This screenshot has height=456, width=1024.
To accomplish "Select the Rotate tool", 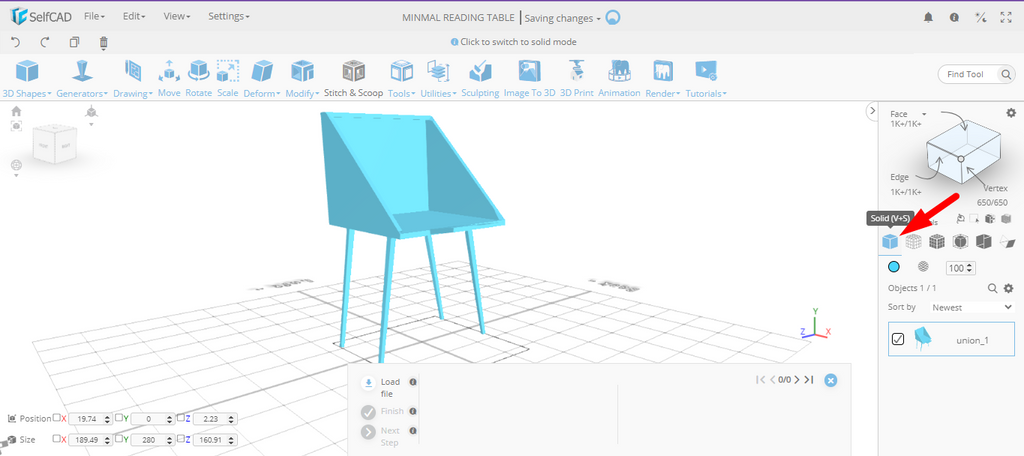I will coord(199,77).
